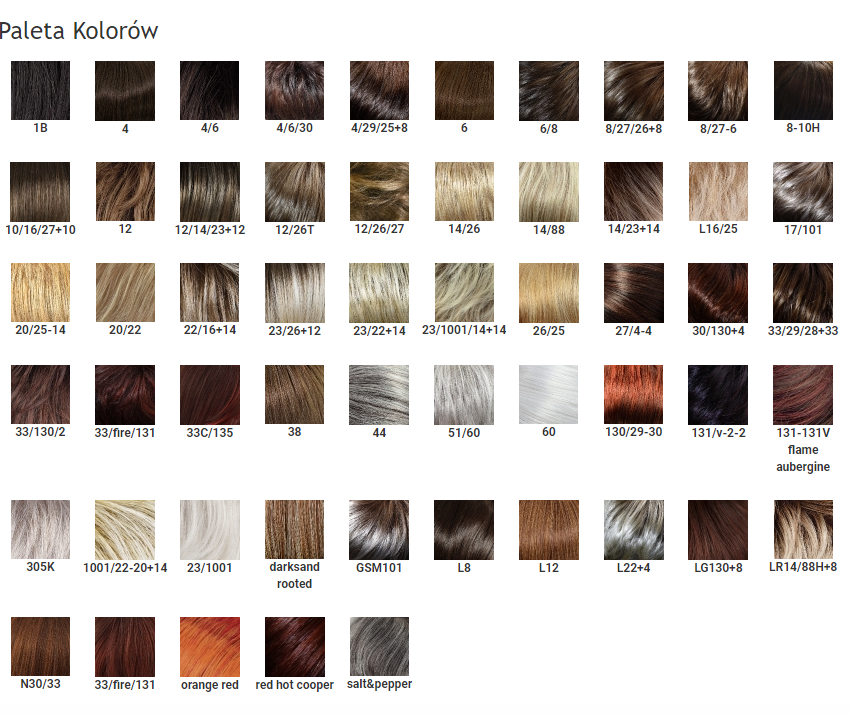
Task: Pick the LR14/88H+8 swatch
Action: tap(803, 530)
